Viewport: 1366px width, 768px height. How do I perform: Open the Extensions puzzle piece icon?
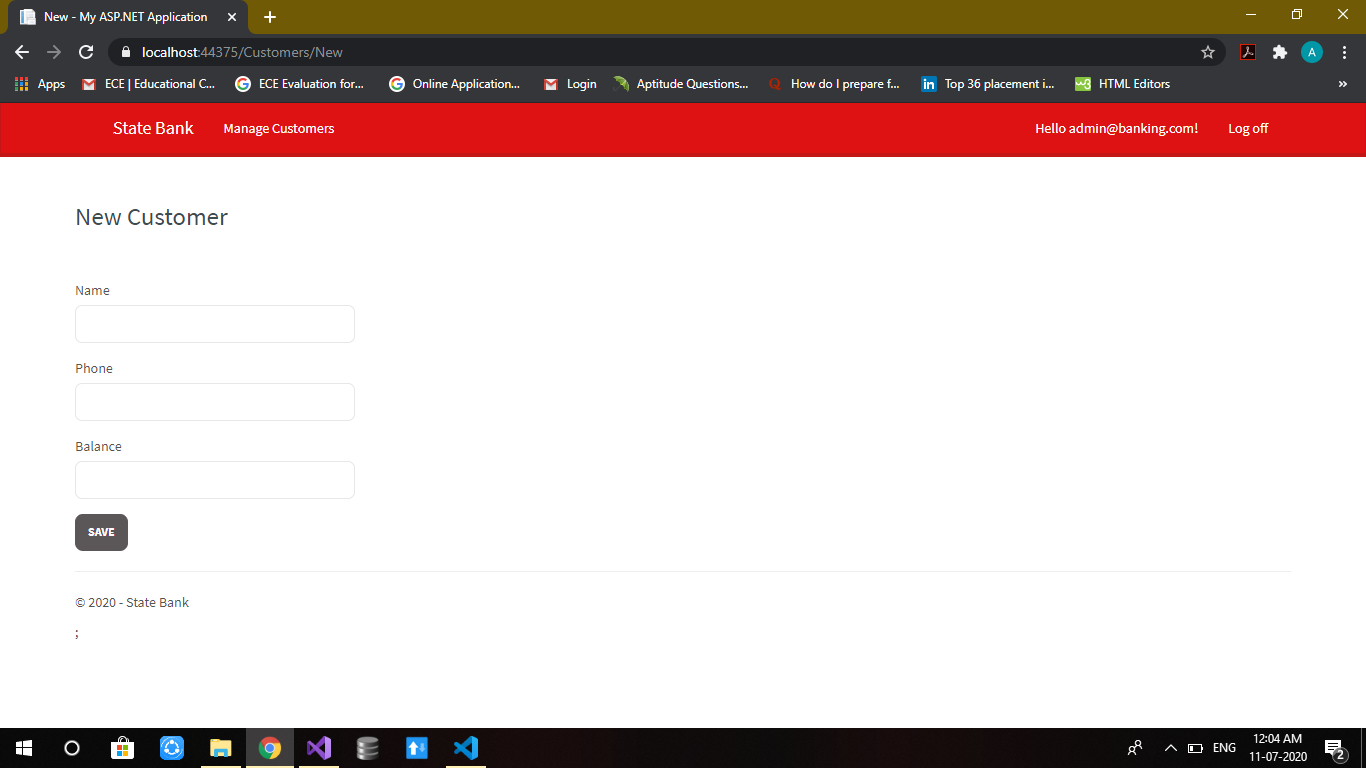[1280, 52]
